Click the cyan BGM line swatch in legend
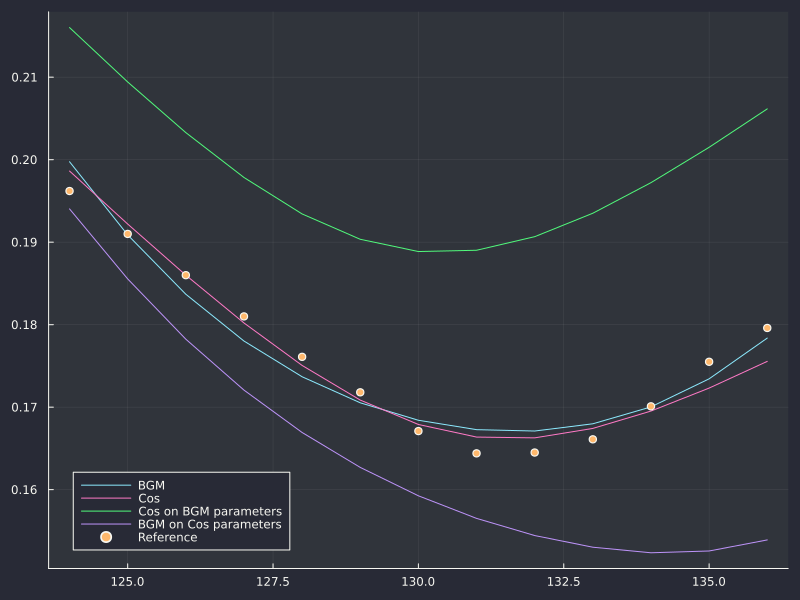The width and height of the screenshot is (800, 600). 106,485
